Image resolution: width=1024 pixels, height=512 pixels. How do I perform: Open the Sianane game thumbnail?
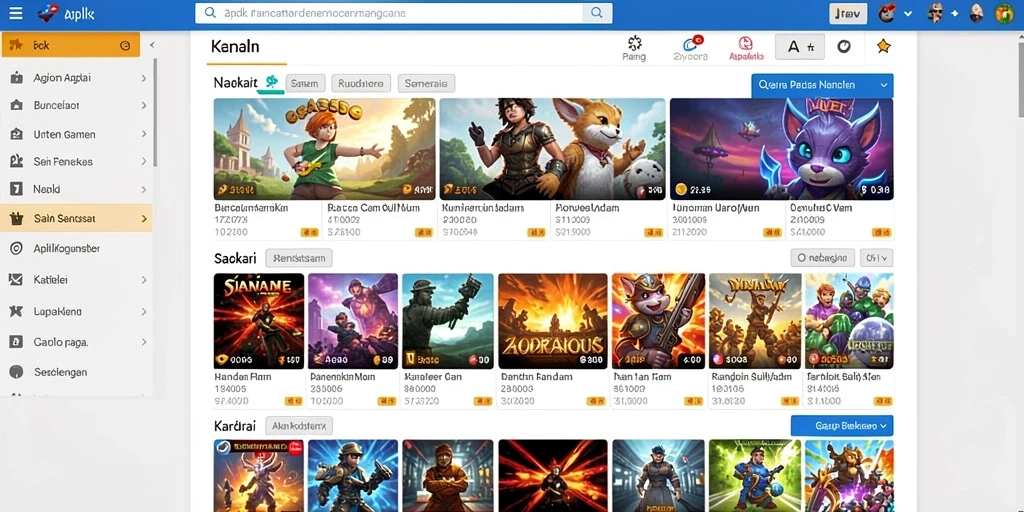[x=259, y=321]
